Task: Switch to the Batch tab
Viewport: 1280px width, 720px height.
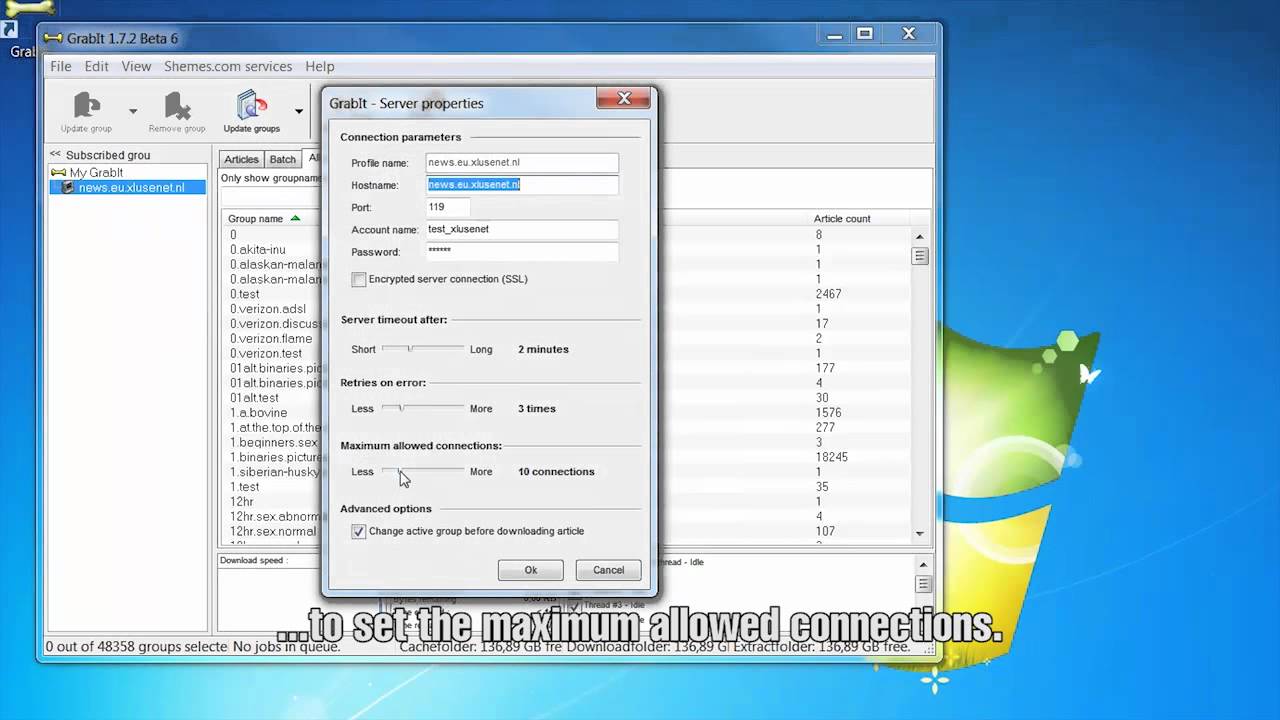Action: [283, 159]
